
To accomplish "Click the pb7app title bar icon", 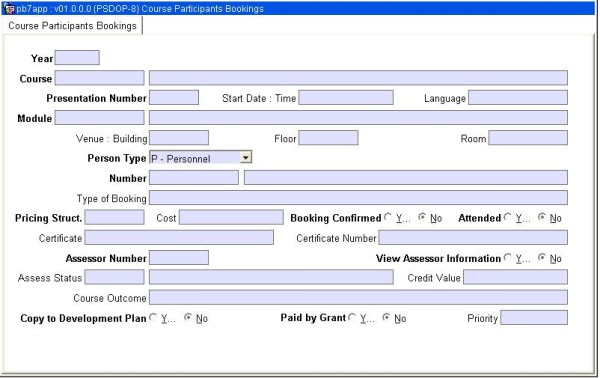I will click(8, 8).
